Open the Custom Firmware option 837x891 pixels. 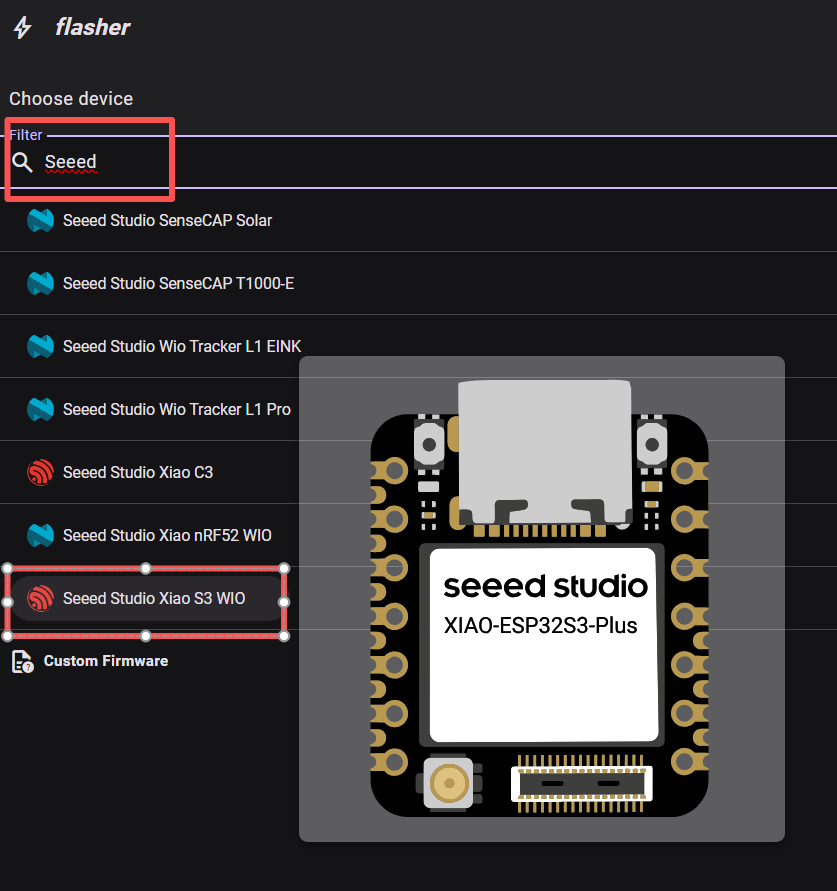click(105, 661)
